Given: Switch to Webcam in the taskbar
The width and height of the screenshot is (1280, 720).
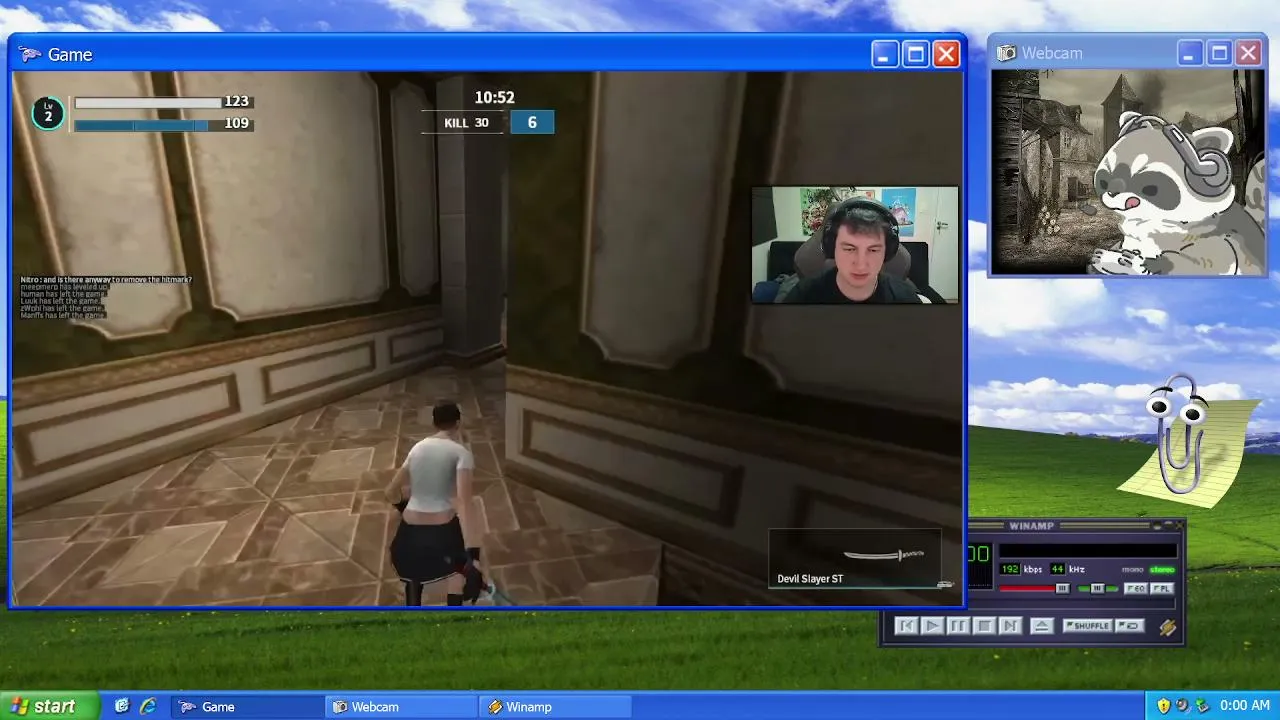Looking at the screenshot, I should click(401, 707).
